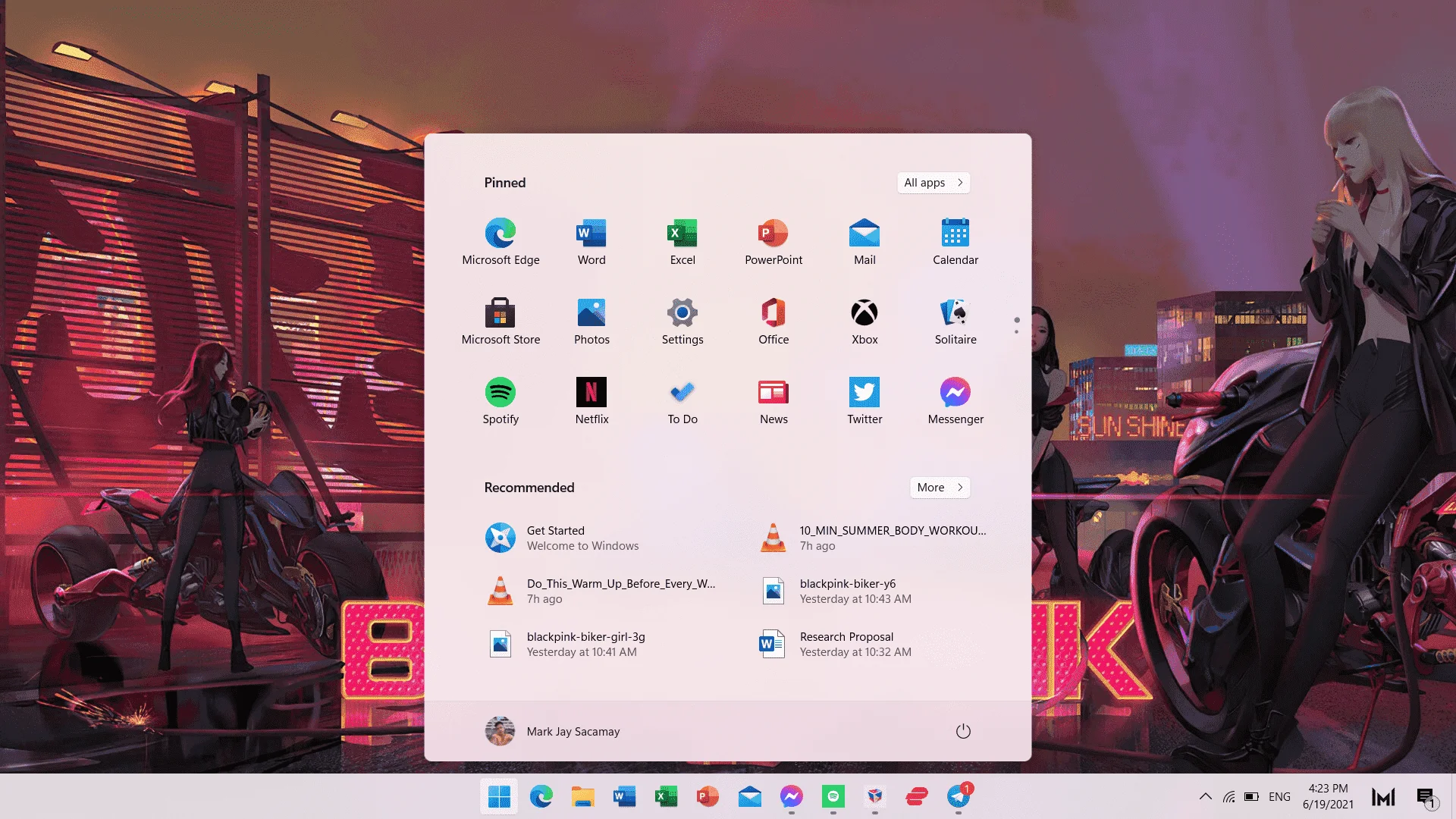The height and width of the screenshot is (819, 1456).
Task: Switch ENG input language indicator
Action: 1279,796
